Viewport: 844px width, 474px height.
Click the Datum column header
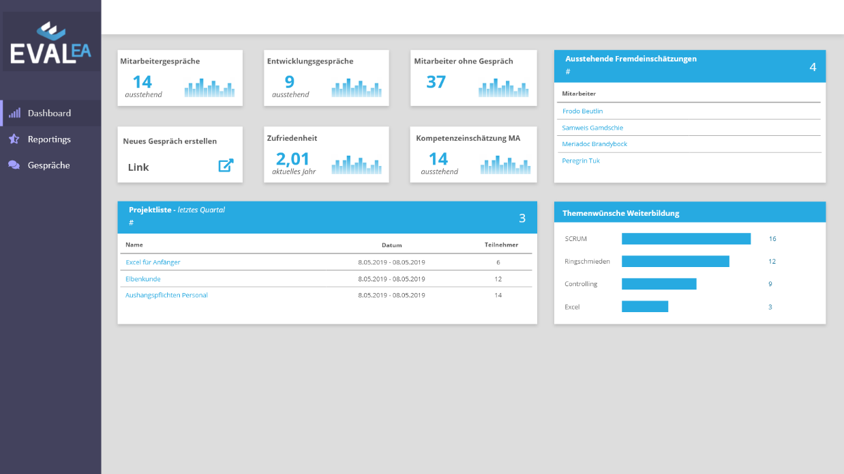tap(392, 245)
